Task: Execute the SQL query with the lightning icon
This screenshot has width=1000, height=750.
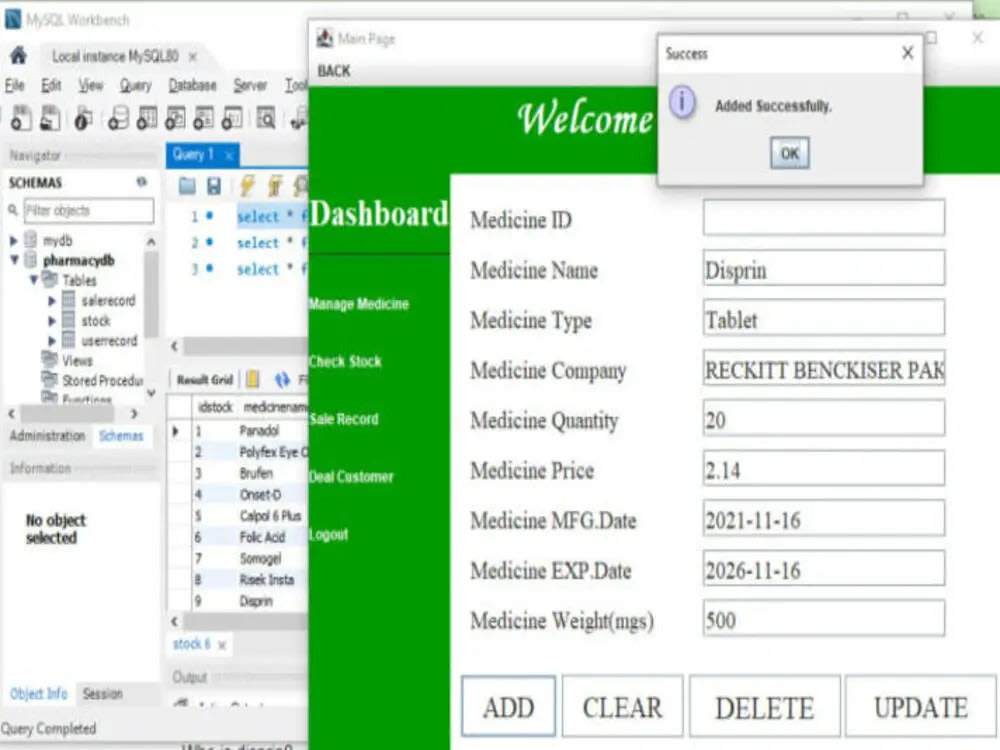Action: click(247, 185)
